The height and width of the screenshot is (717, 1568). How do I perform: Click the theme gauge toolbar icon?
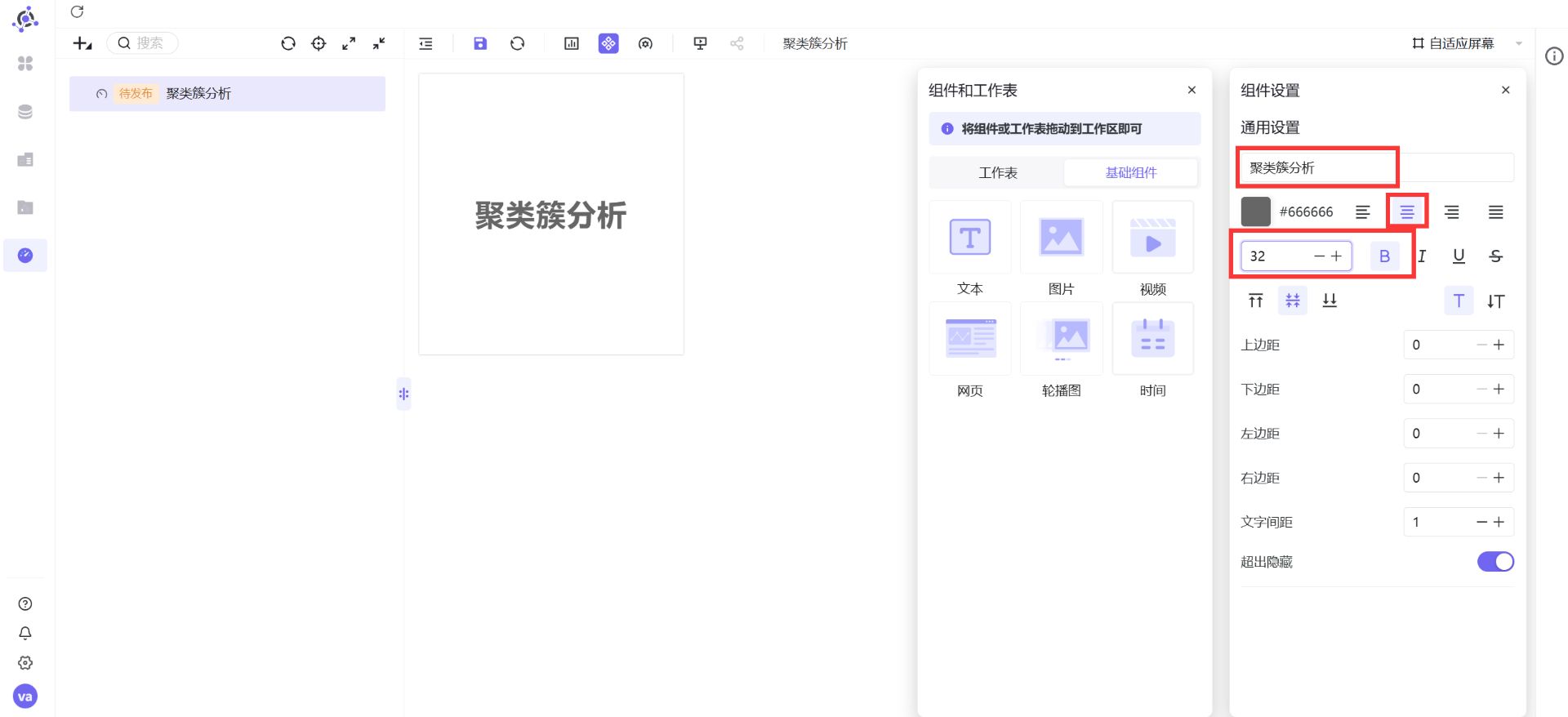(x=645, y=43)
